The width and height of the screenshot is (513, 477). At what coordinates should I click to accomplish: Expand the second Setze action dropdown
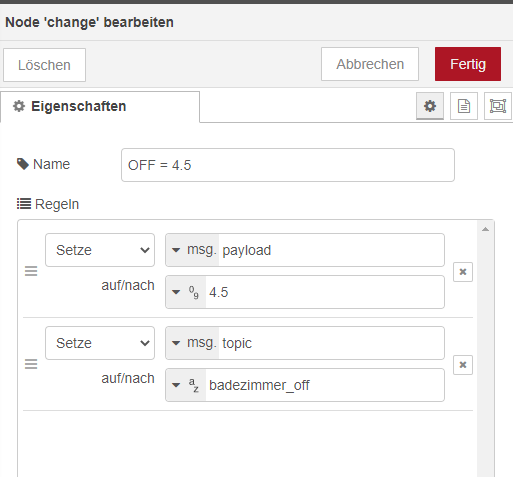tap(100, 343)
